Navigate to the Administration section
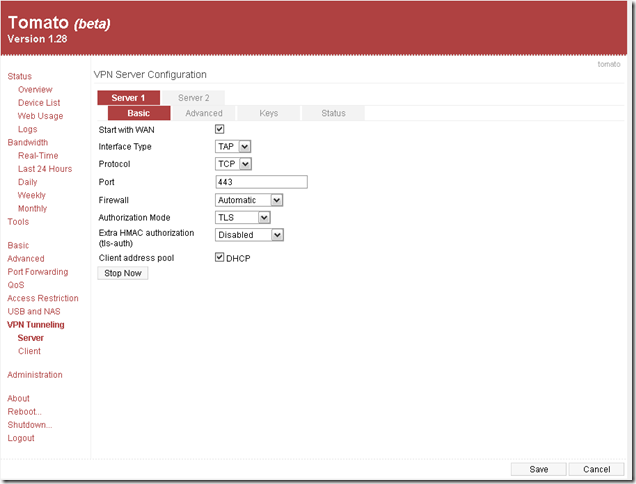This screenshot has height=484, width=636. [x=34, y=375]
